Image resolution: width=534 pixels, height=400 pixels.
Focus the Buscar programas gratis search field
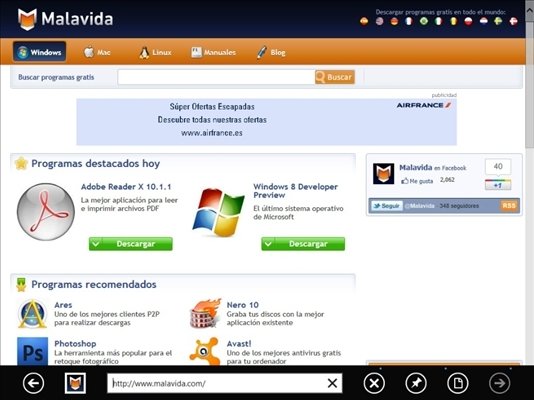point(216,77)
